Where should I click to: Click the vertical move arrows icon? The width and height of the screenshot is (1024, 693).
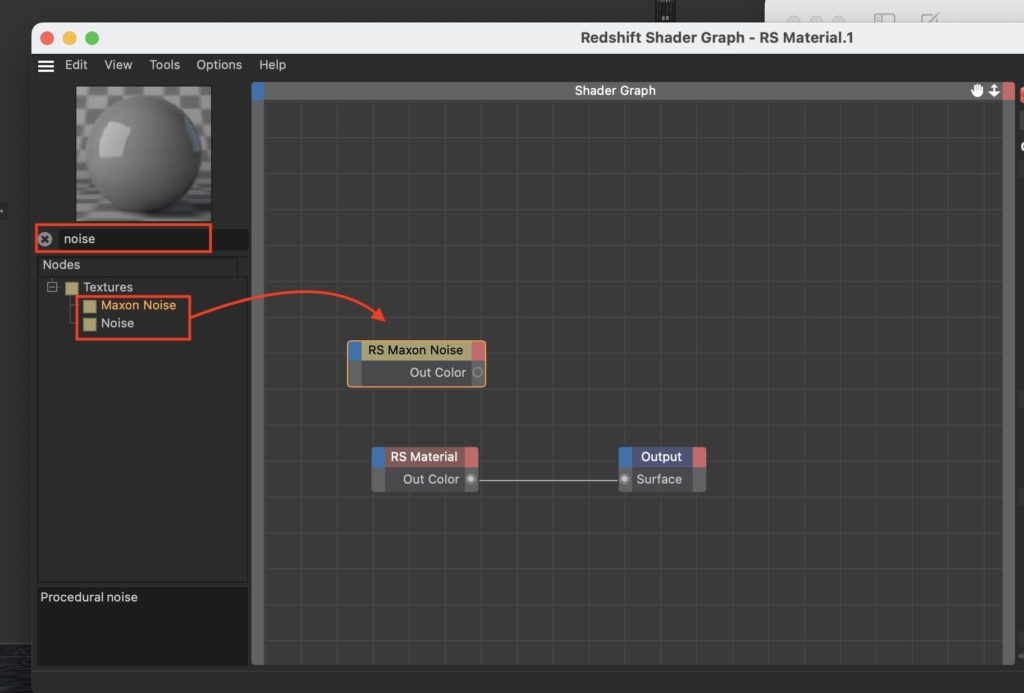[x=993, y=90]
